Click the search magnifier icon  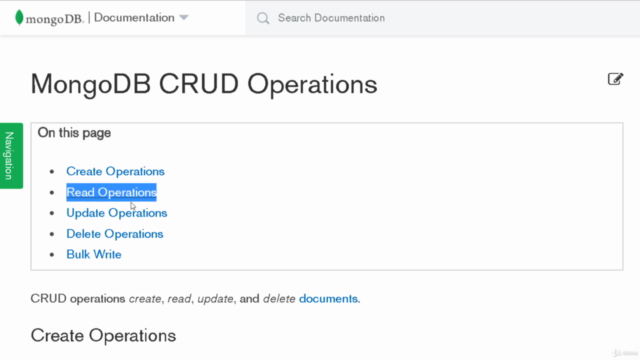click(263, 18)
